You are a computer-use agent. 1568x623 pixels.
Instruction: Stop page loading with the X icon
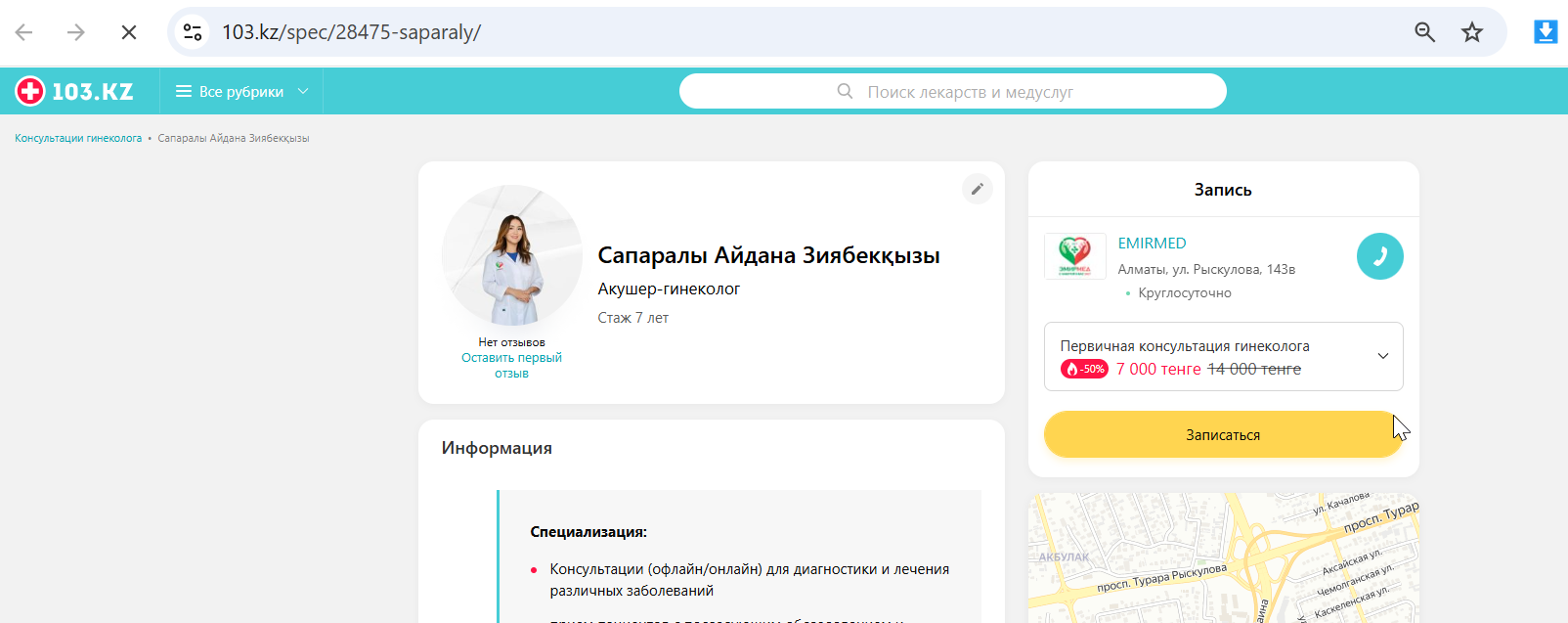pos(128,32)
